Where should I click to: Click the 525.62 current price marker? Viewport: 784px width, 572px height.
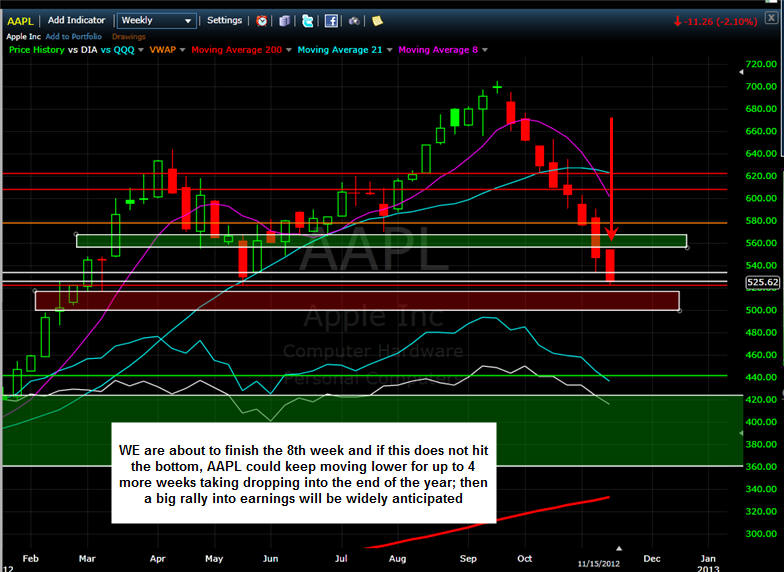762,283
